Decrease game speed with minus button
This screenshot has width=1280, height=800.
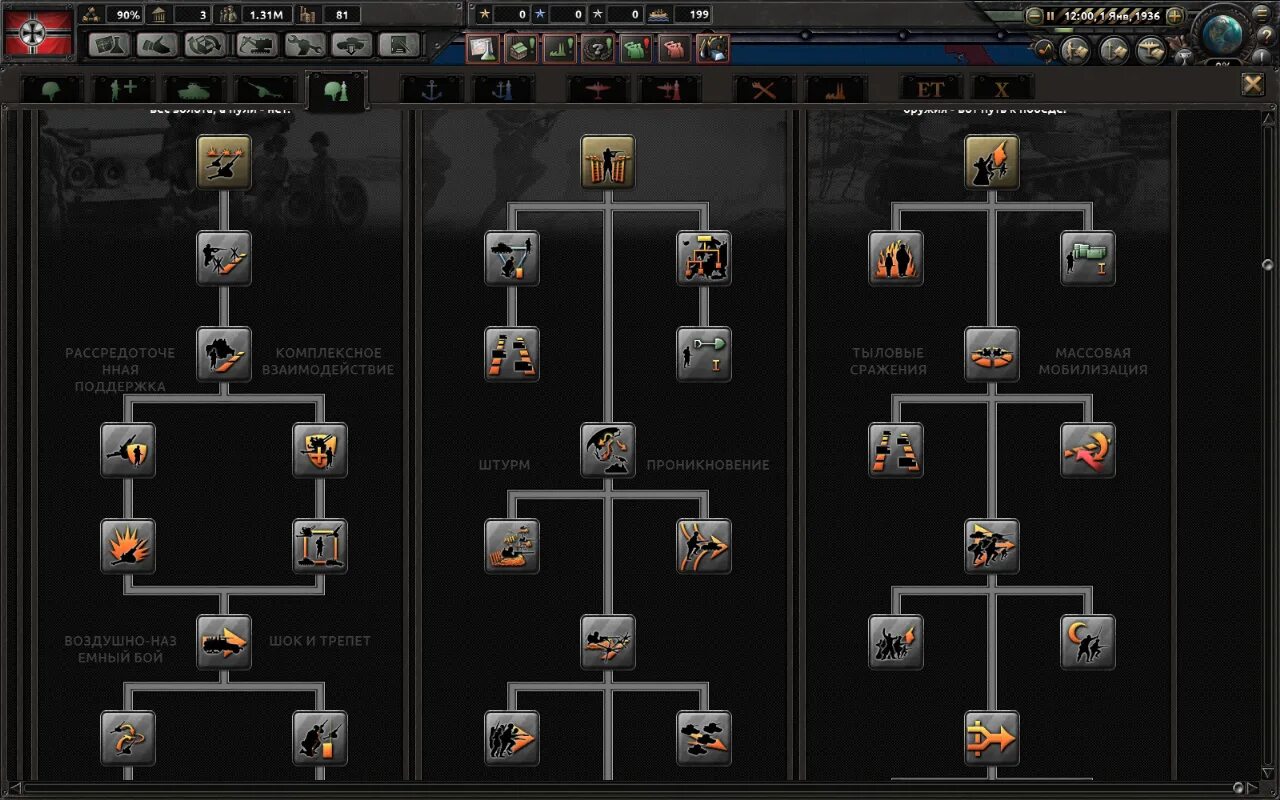coord(1033,16)
